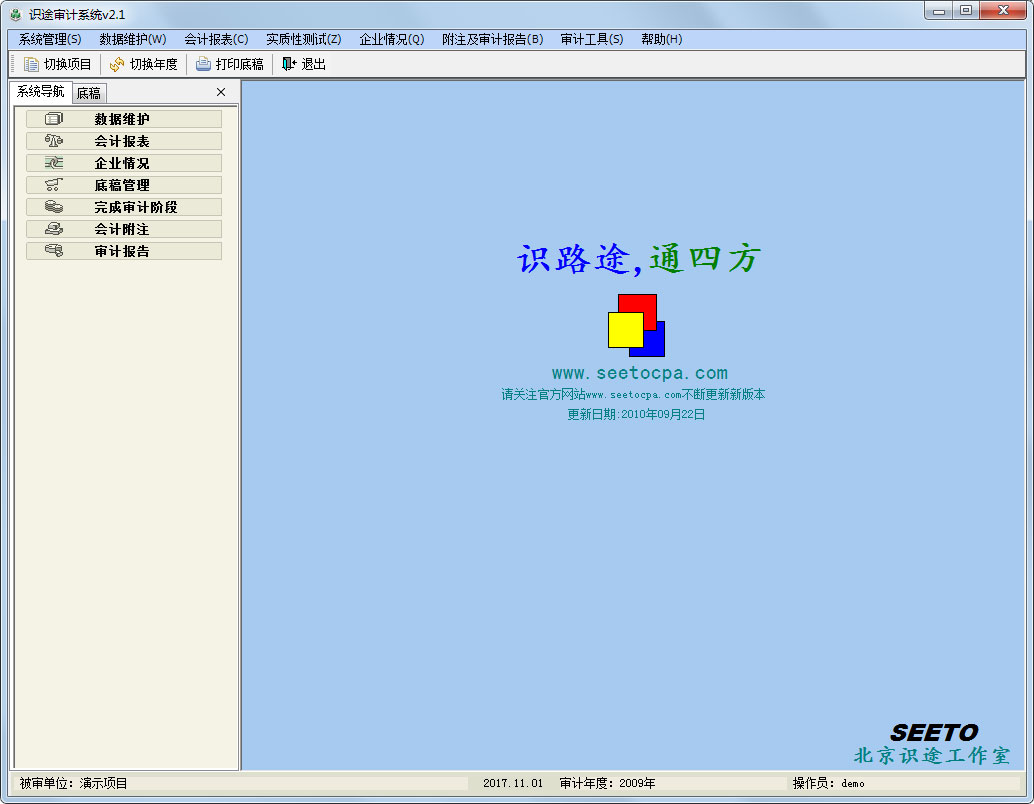Image resolution: width=1034 pixels, height=804 pixels.
Task: Click the overlapping colored squares logo
Action: 636,325
